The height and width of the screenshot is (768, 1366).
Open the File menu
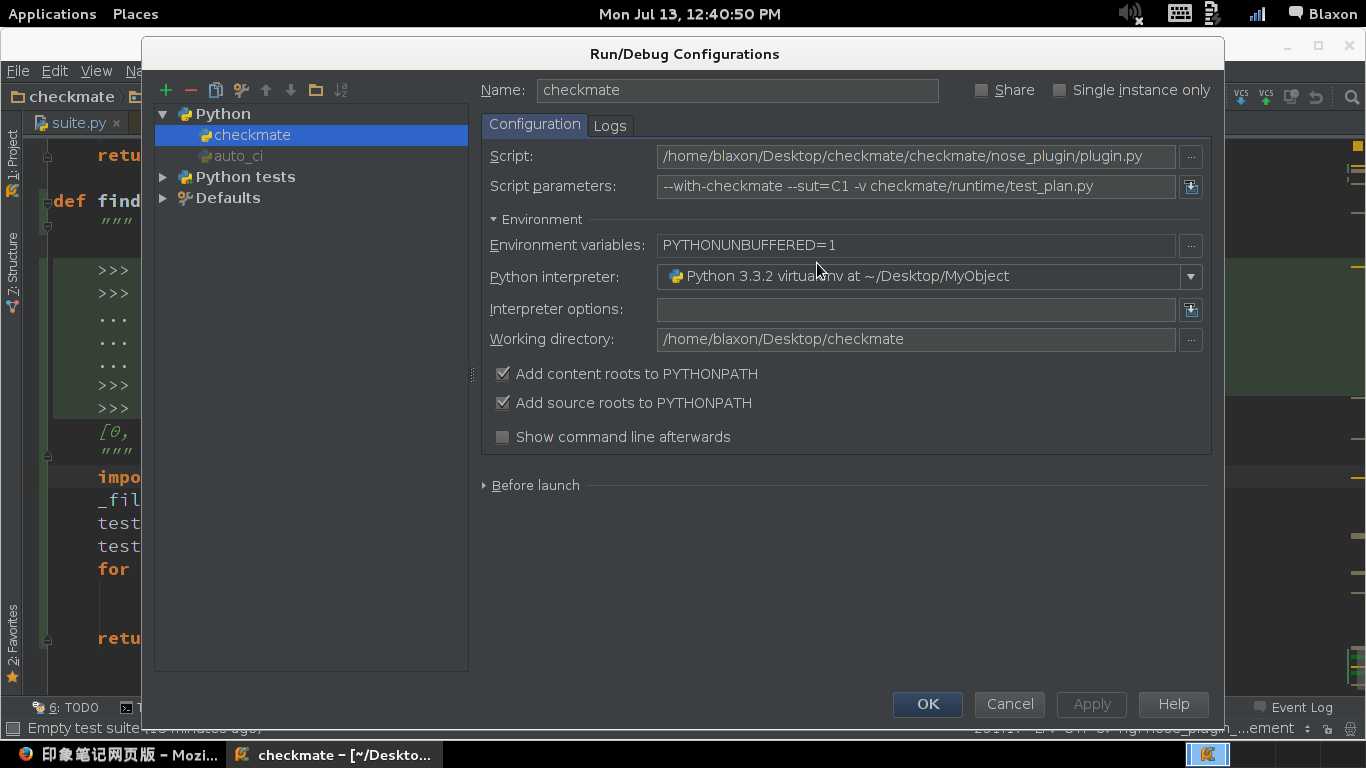[18, 71]
